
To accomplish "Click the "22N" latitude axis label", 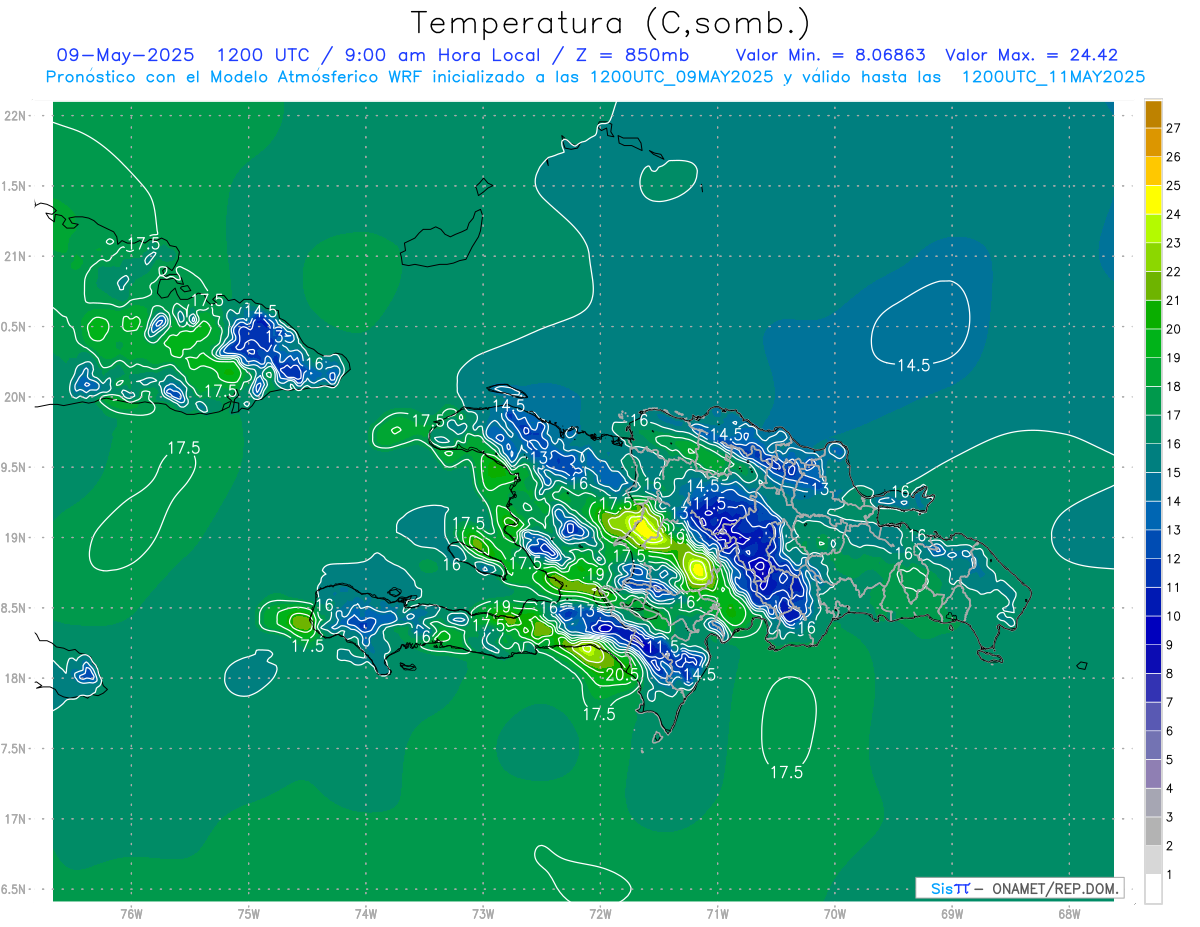I will pos(15,115).
